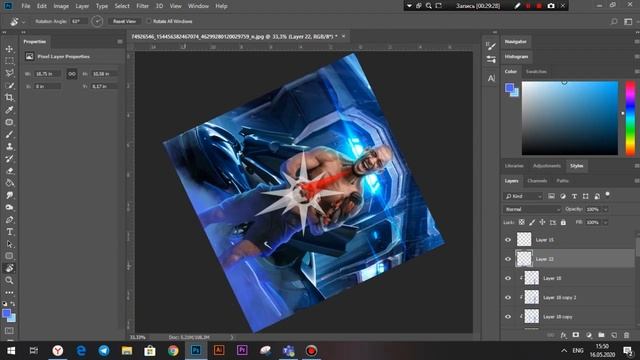Click the Search icon in options bar

pyautogui.click(x=614, y=22)
